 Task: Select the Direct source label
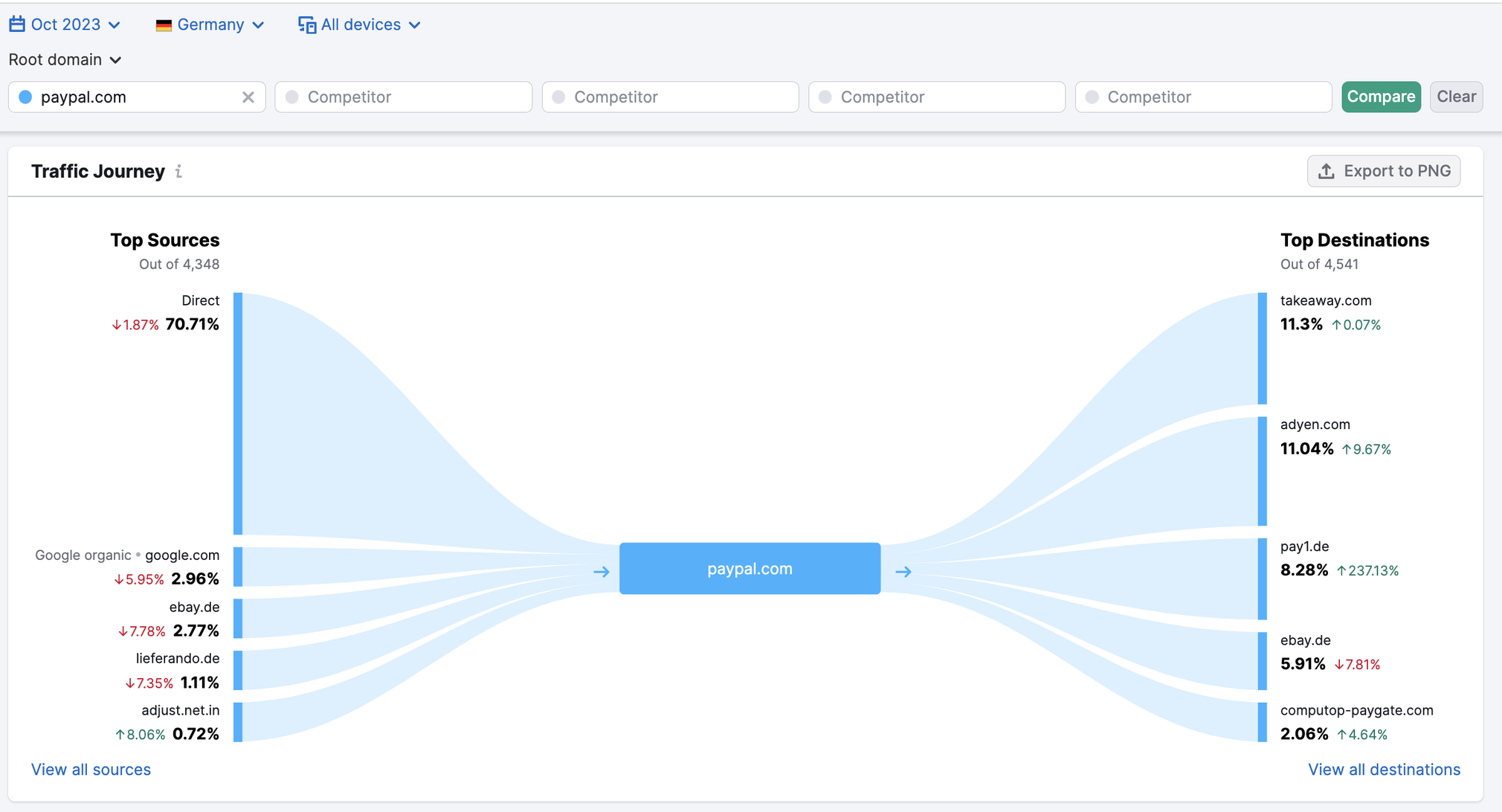coord(200,300)
